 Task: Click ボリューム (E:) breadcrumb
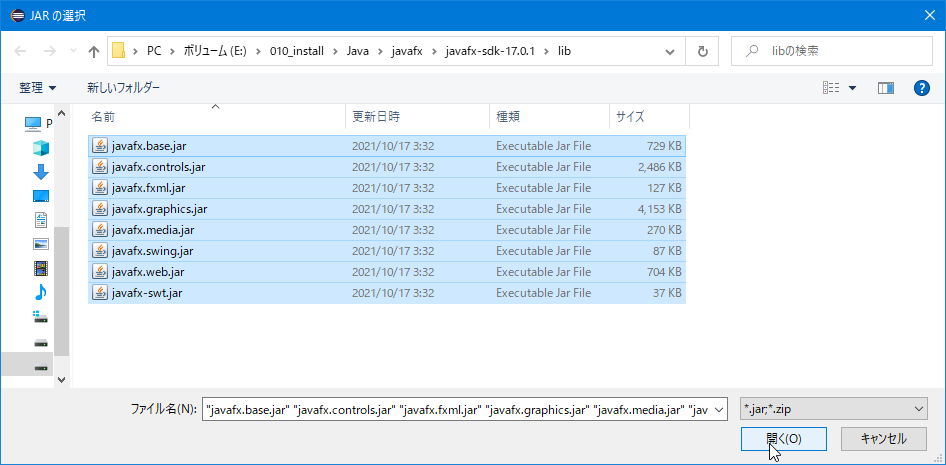tap(213, 52)
